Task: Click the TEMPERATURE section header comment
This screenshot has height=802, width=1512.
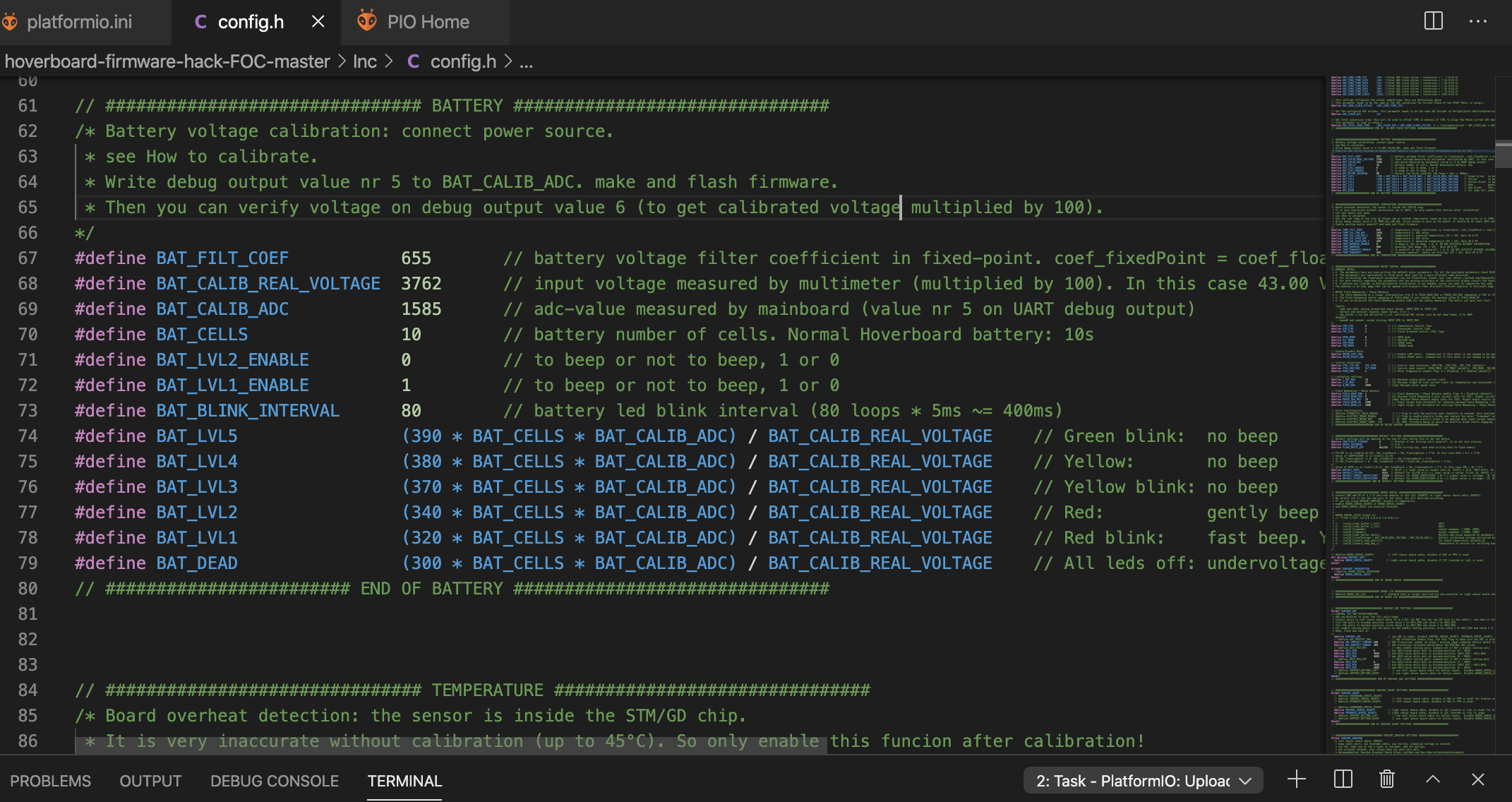Action: tap(472, 690)
